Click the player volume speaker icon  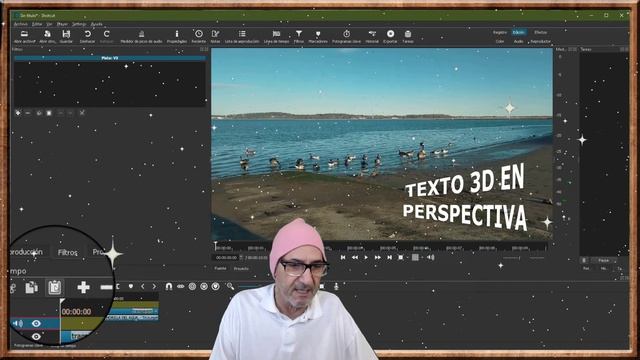(430, 258)
